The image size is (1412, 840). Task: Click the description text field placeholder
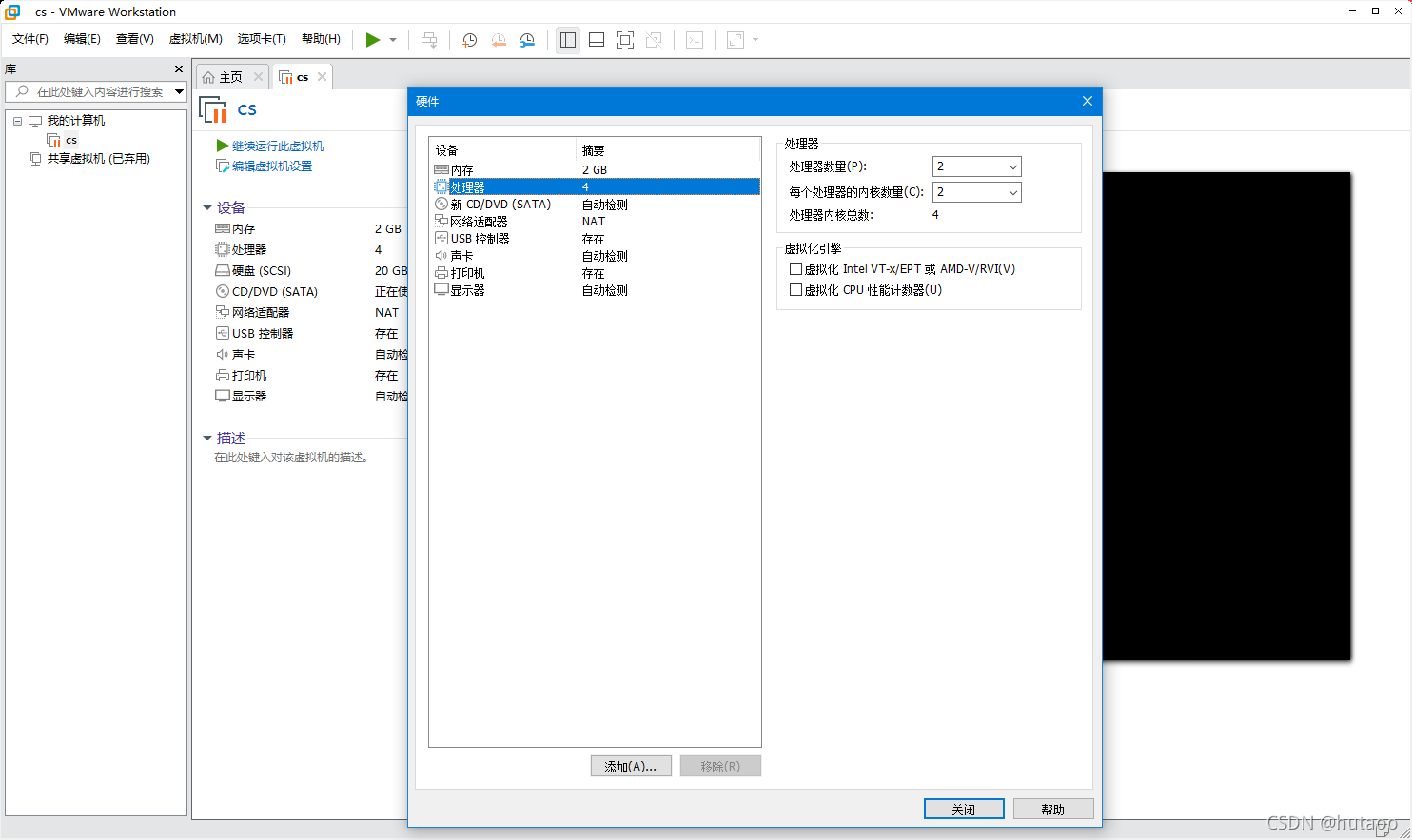pos(291,458)
